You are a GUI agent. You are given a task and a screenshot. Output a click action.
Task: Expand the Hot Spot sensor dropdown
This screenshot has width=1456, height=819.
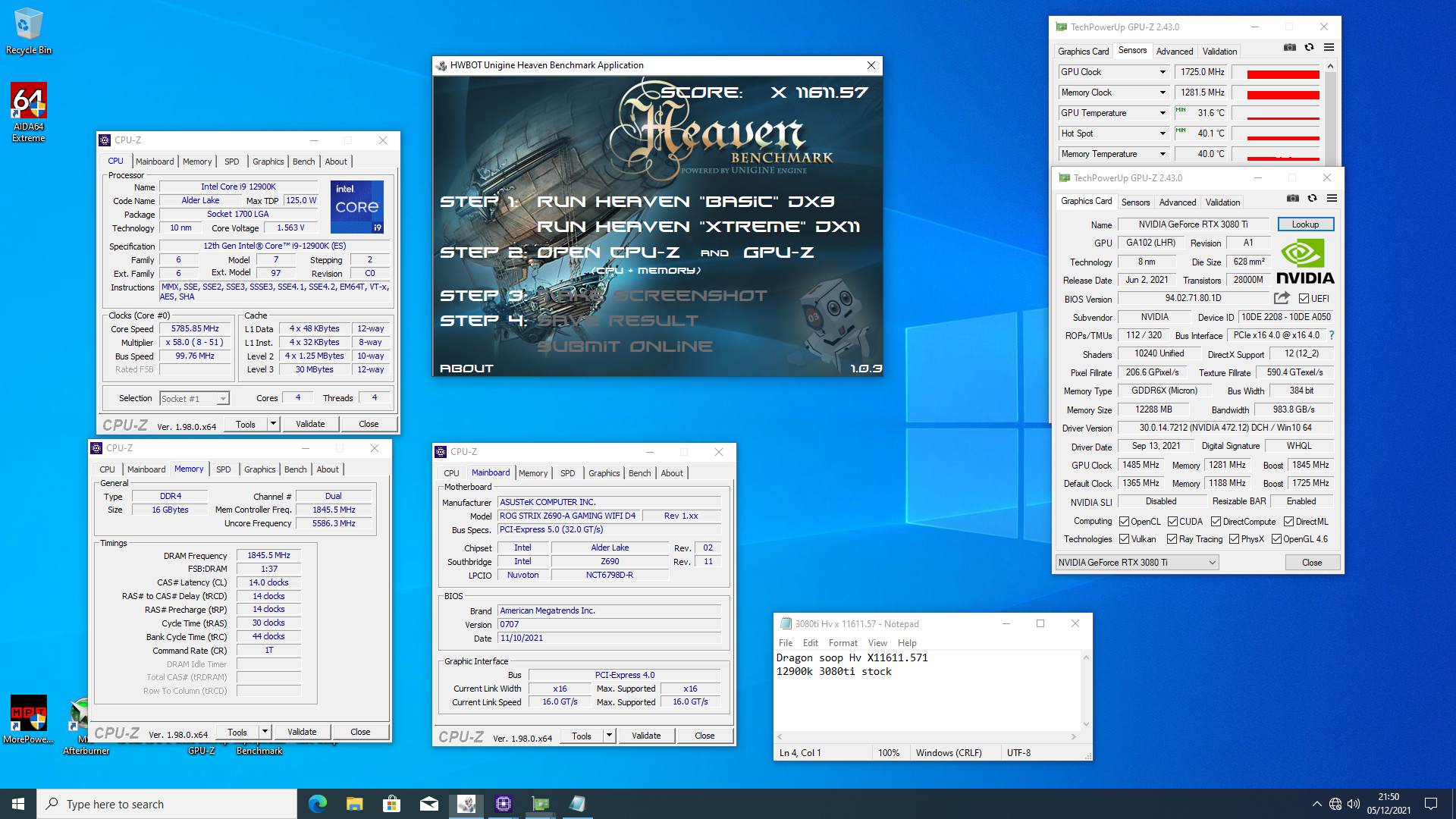(x=1162, y=133)
